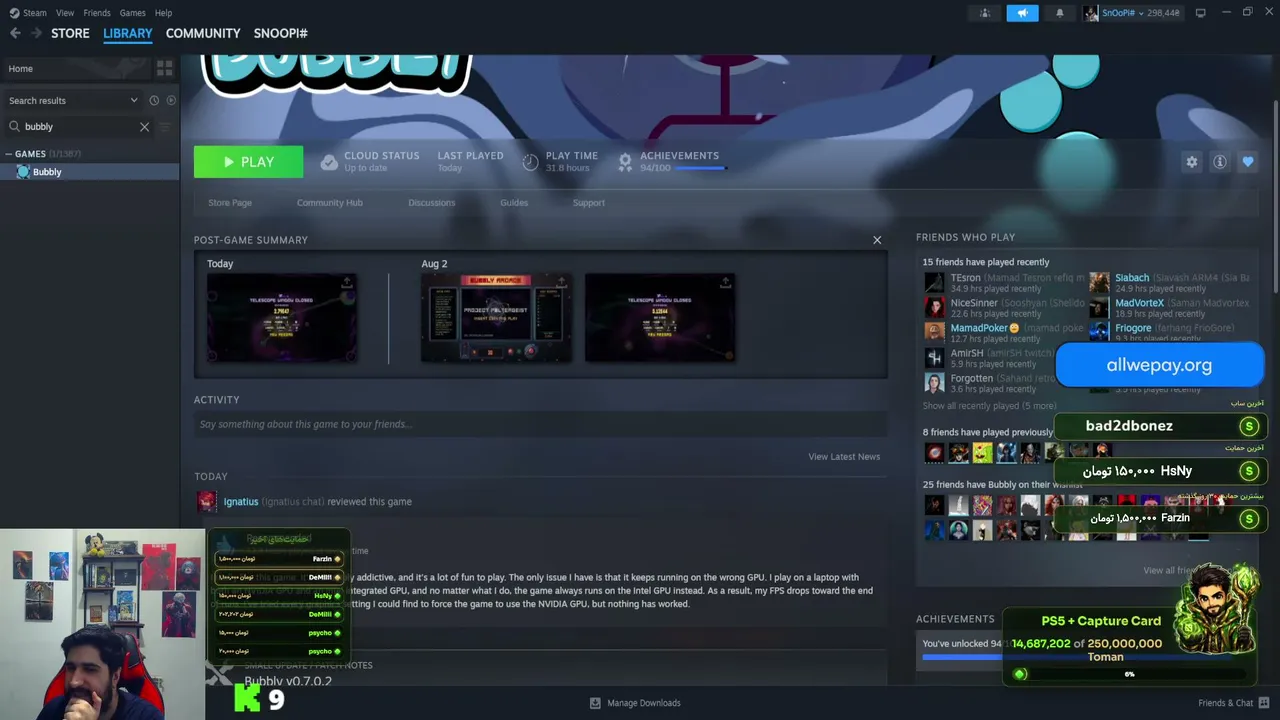Open Ignatius avatar in Today activity

pos(207,501)
